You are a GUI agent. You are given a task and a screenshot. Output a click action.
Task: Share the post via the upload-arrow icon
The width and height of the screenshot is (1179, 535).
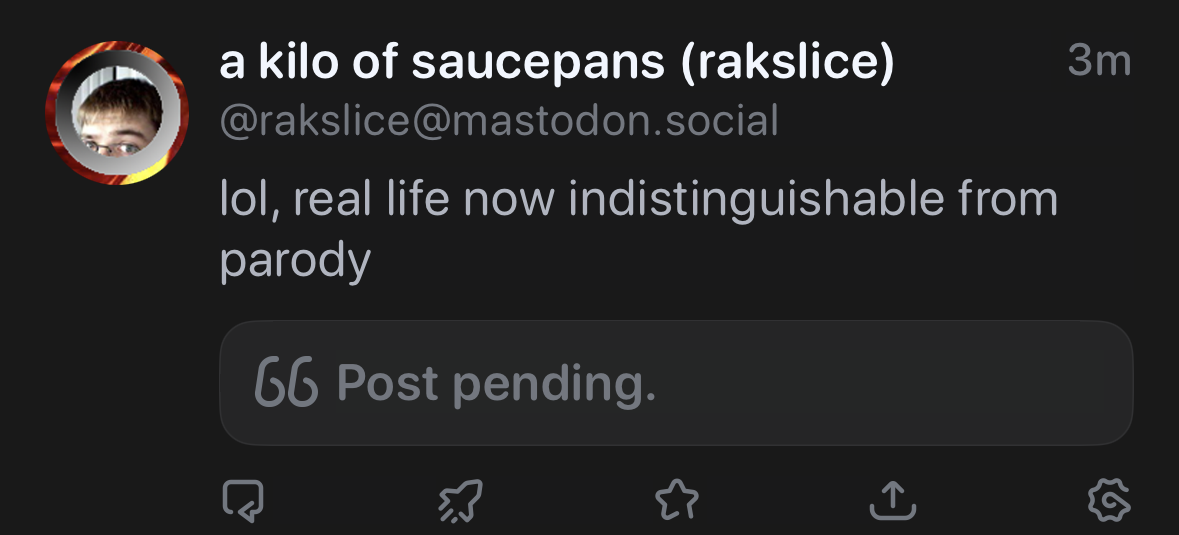892,500
